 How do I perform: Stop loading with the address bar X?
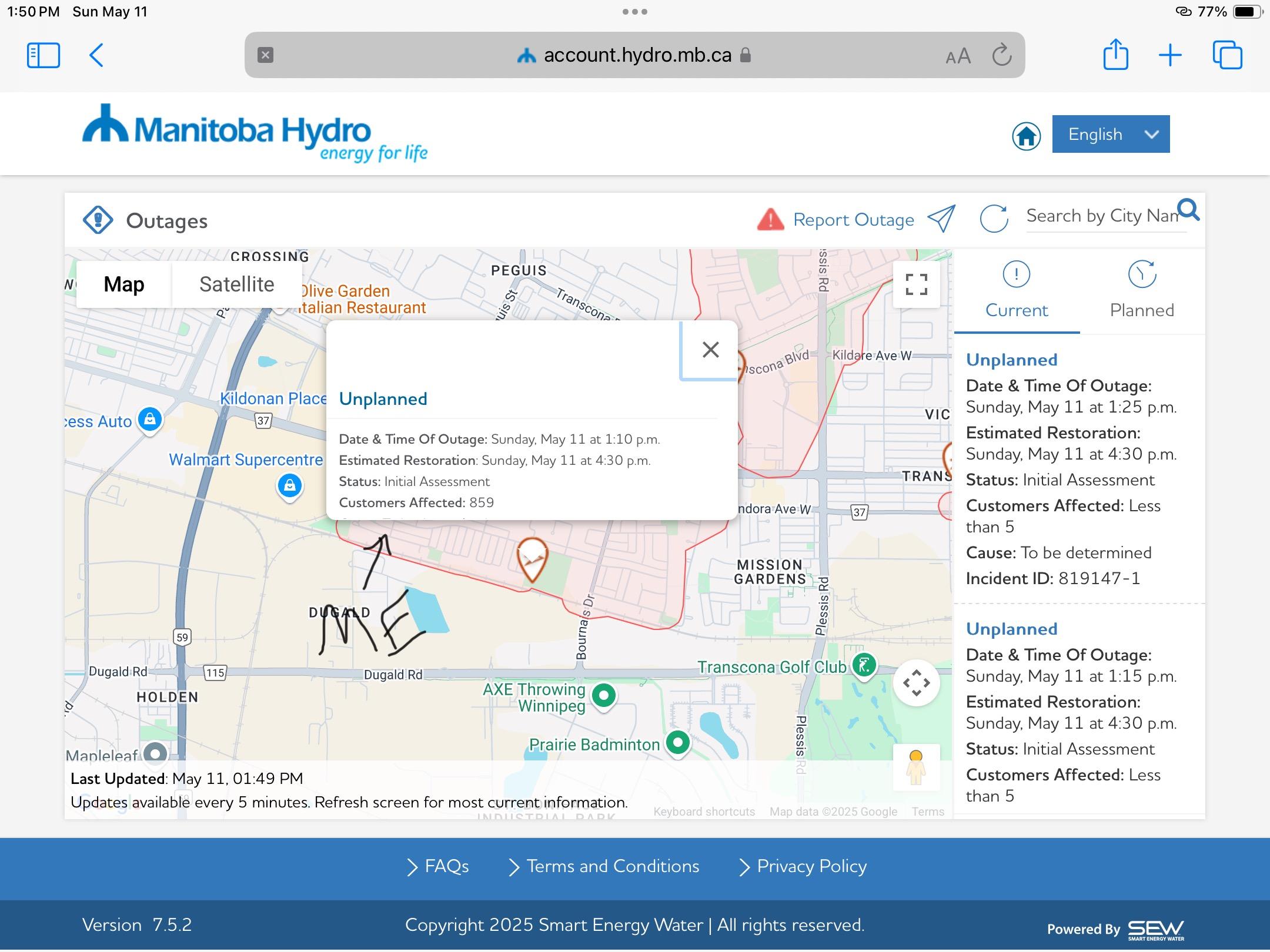click(x=265, y=55)
